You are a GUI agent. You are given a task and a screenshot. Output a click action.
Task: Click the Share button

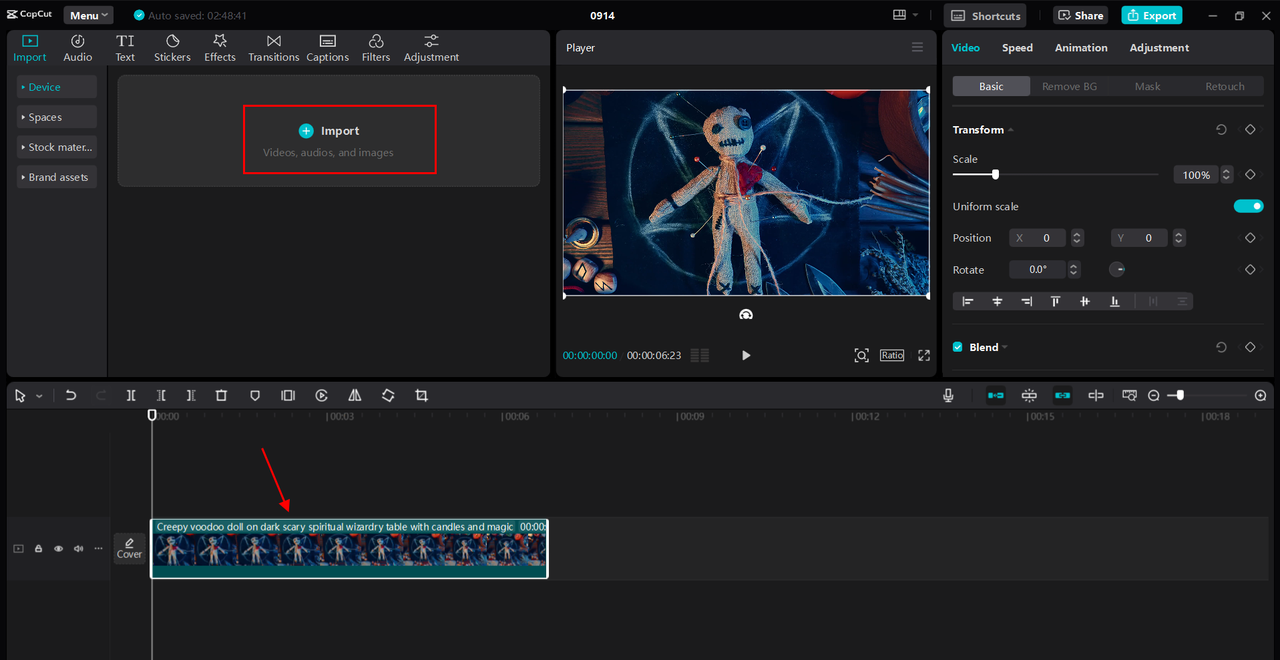point(1080,15)
